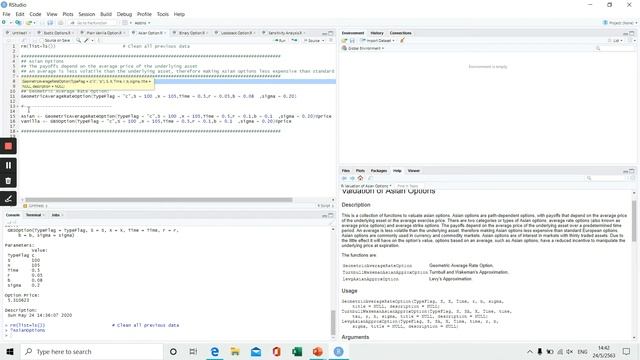Open the Global Environment dropdown
The height and width of the screenshot is (360, 640).
[362, 48]
